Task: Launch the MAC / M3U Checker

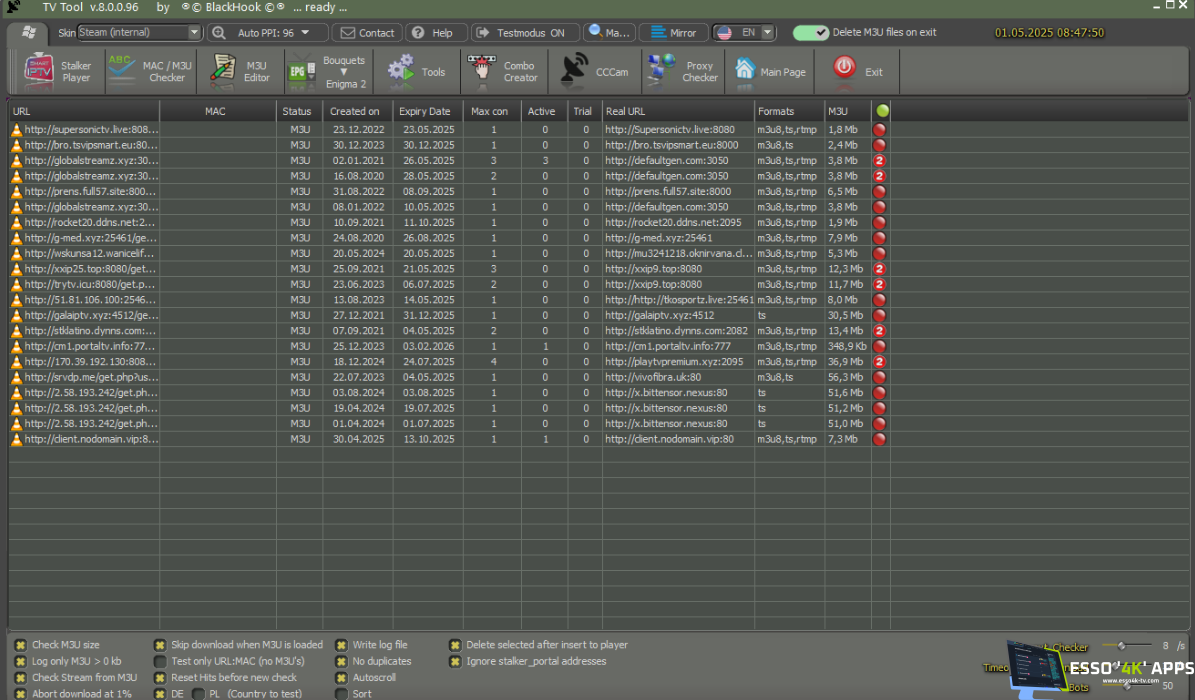Action: click(x=149, y=72)
